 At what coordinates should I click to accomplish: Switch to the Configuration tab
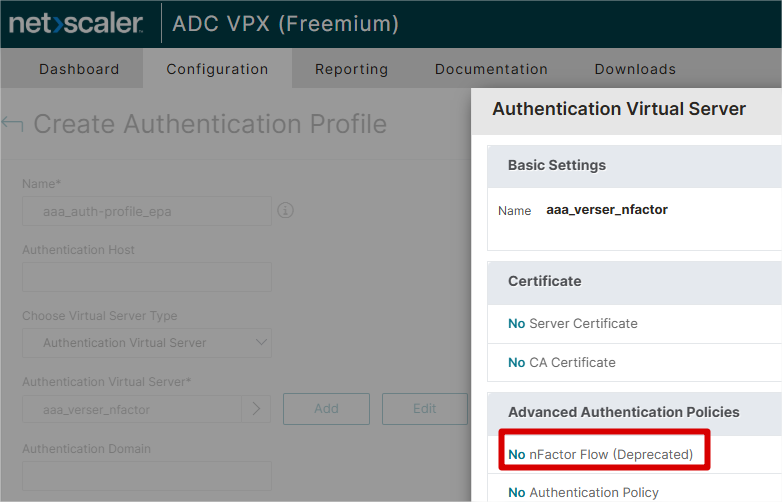click(x=217, y=69)
